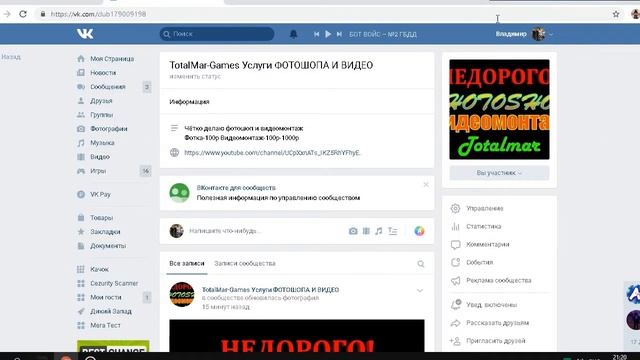Toggle Увед. включены notifications

click(491, 305)
